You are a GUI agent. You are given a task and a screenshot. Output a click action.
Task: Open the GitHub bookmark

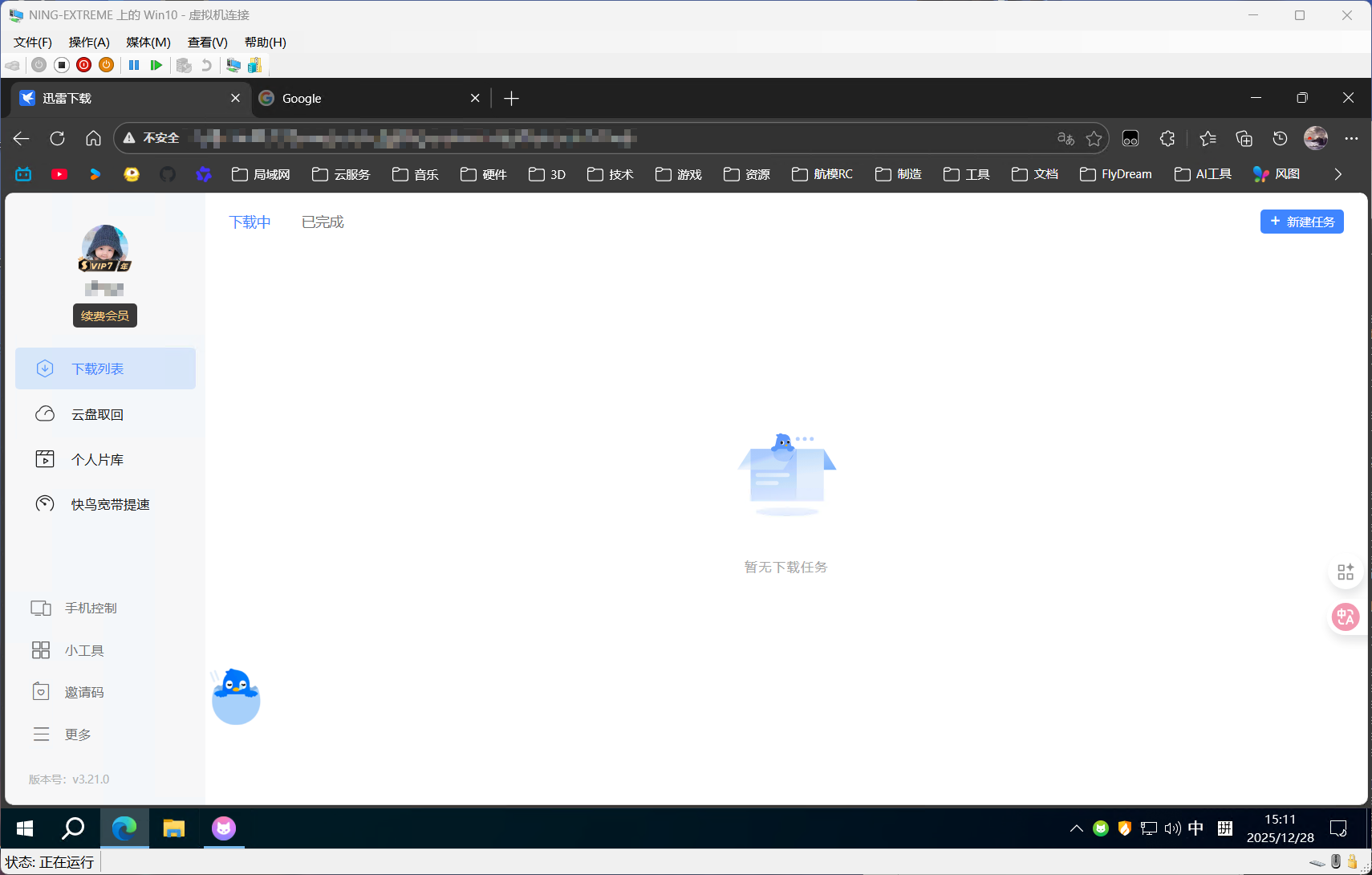pos(168,174)
